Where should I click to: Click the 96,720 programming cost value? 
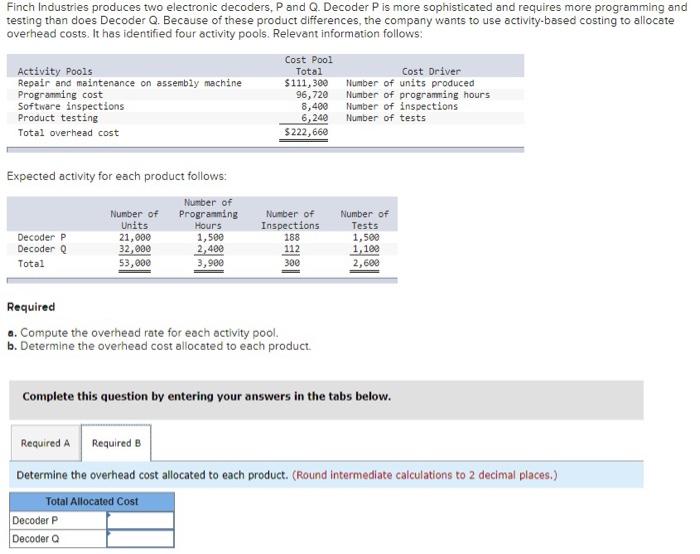312,95
